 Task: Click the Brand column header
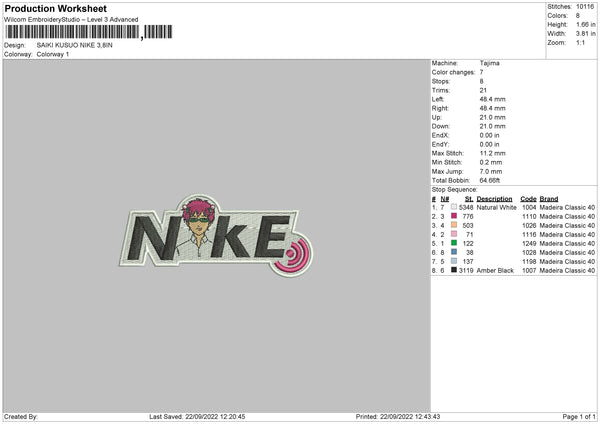pyautogui.click(x=549, y=199)
